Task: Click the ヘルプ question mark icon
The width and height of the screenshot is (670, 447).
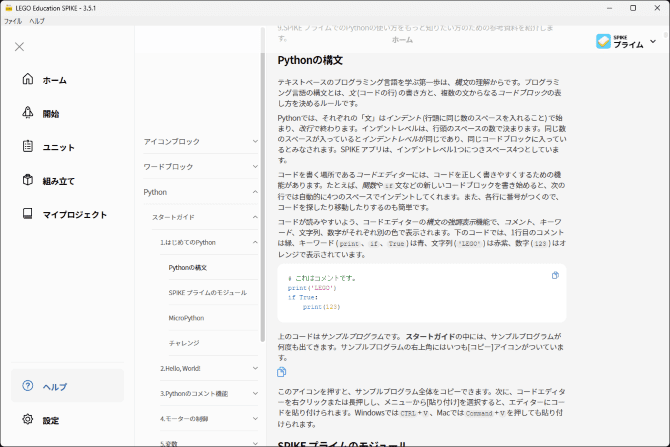Action: click(x=27, y=386)
